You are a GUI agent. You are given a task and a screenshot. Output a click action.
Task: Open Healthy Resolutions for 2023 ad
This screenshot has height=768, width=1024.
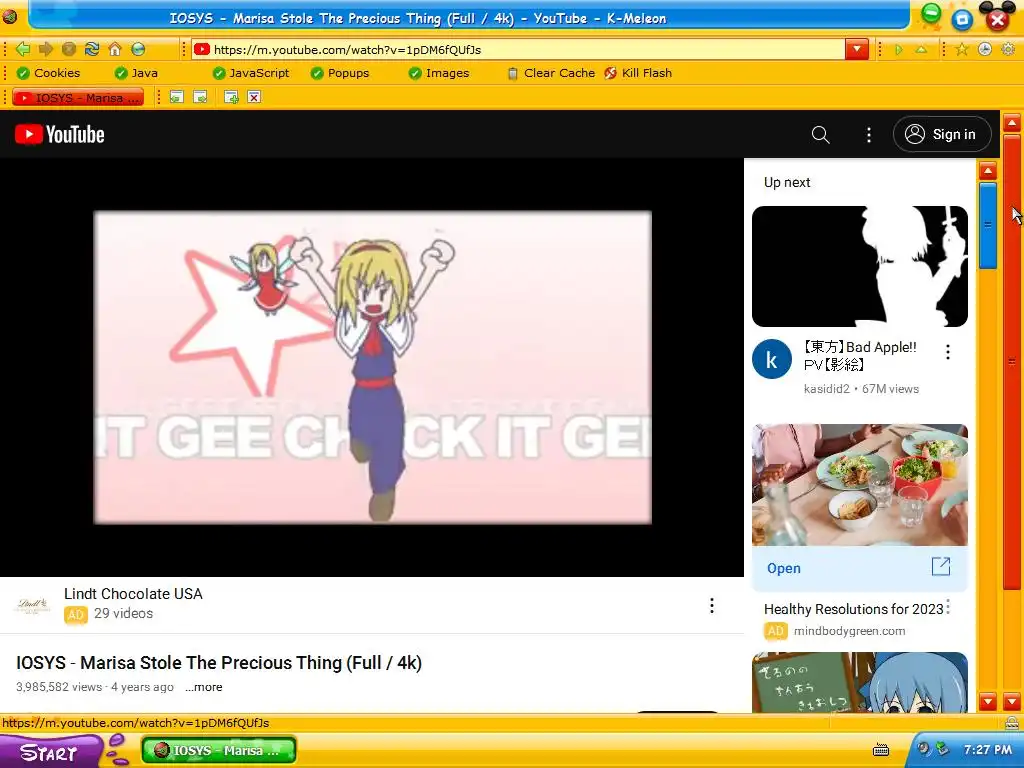click(854, 609)
